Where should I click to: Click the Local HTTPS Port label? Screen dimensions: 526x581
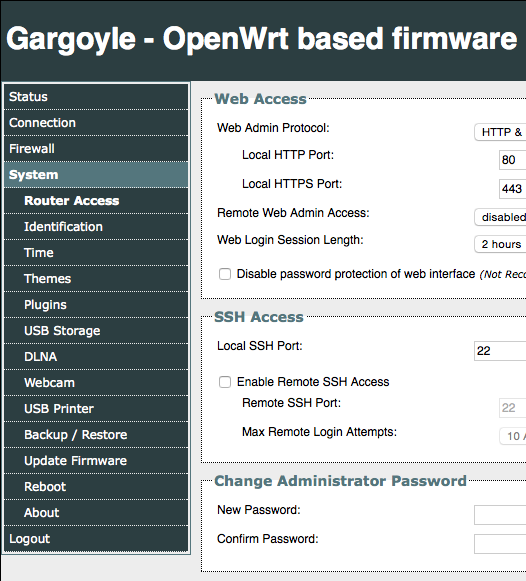(292, 184)
